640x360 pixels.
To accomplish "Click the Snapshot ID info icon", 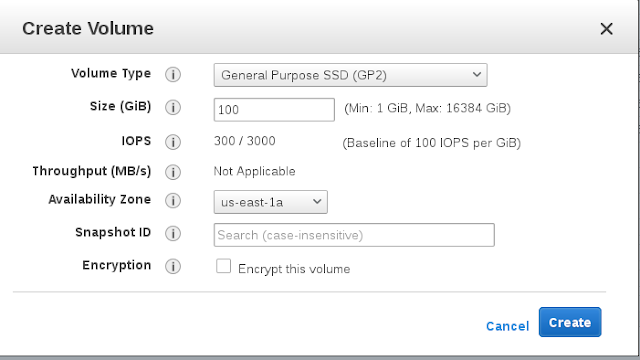I will click(x=173, y=233).
